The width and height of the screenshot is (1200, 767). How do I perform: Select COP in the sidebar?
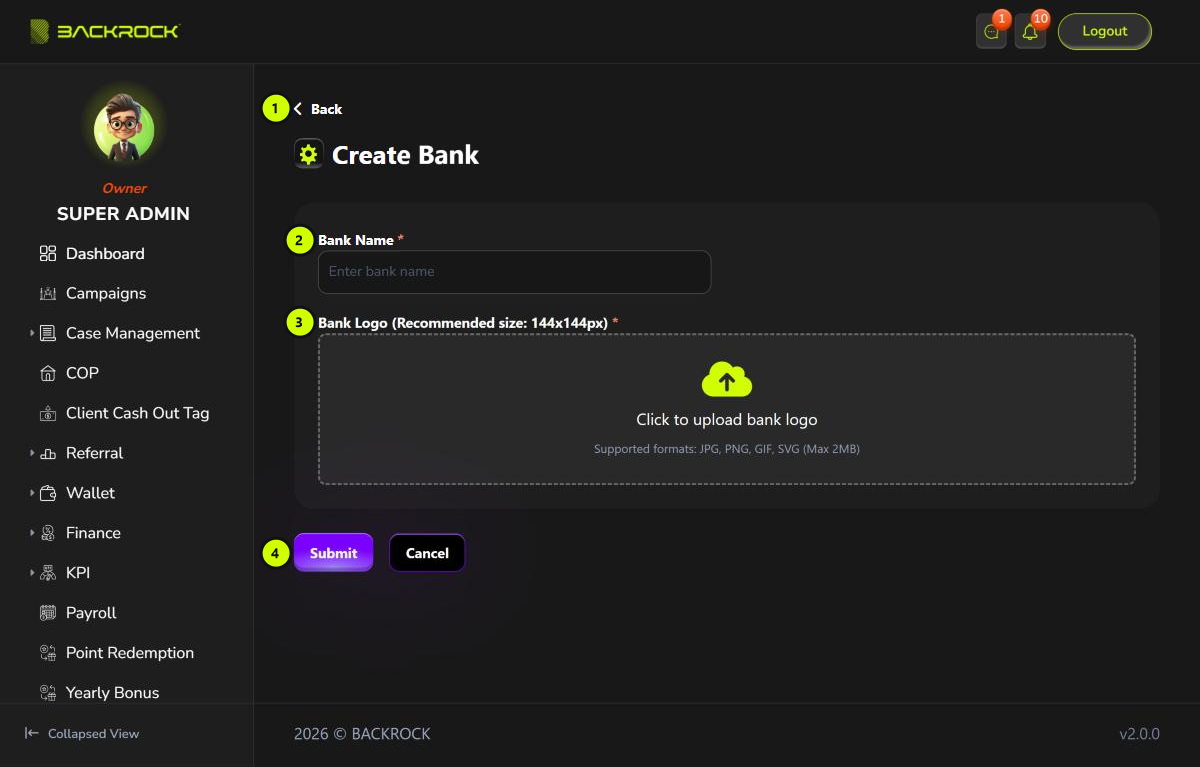coord(82,373)
